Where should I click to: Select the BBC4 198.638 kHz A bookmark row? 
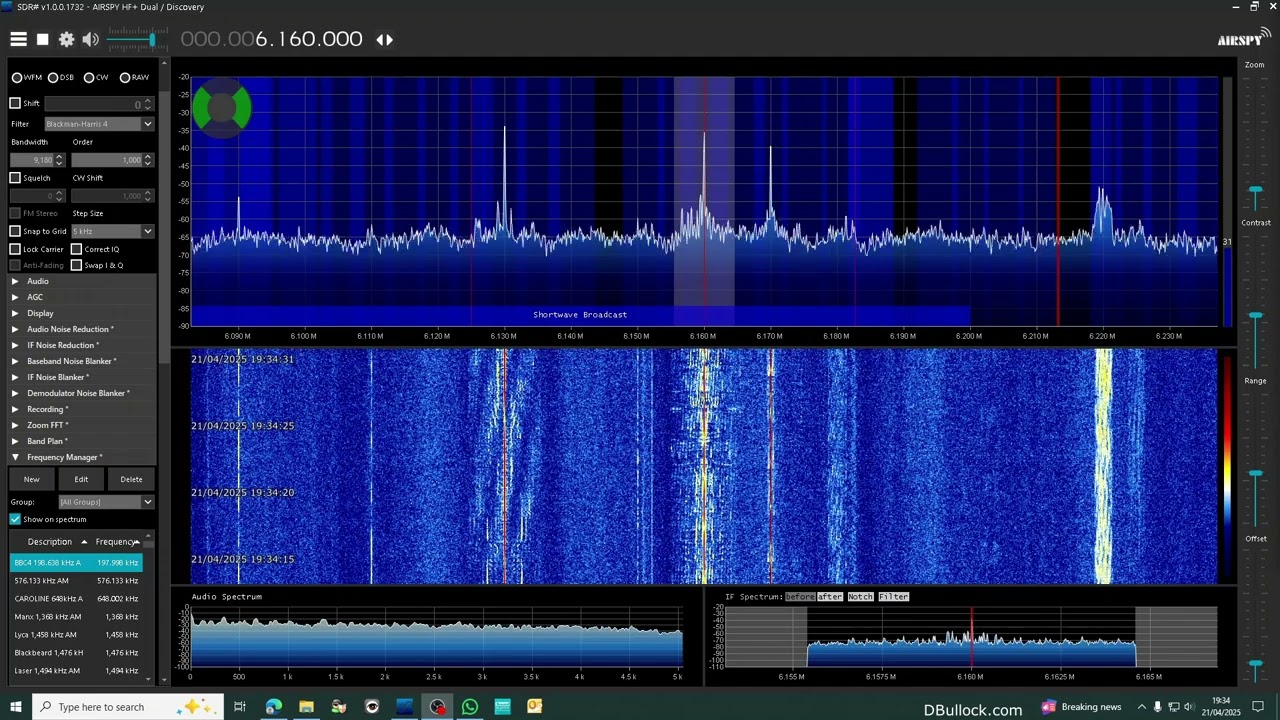pos(76,563)
